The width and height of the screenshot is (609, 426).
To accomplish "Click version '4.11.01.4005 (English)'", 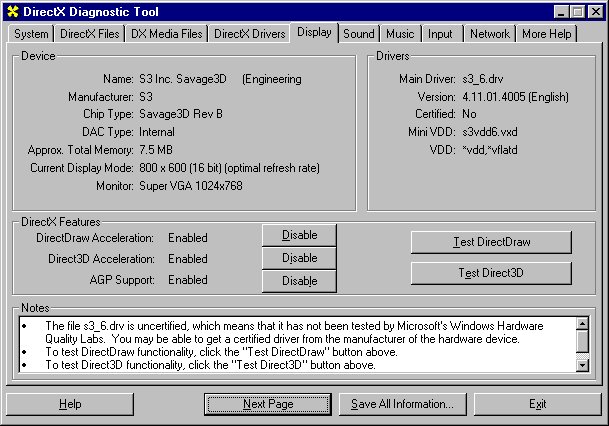I will pos(515,97).
